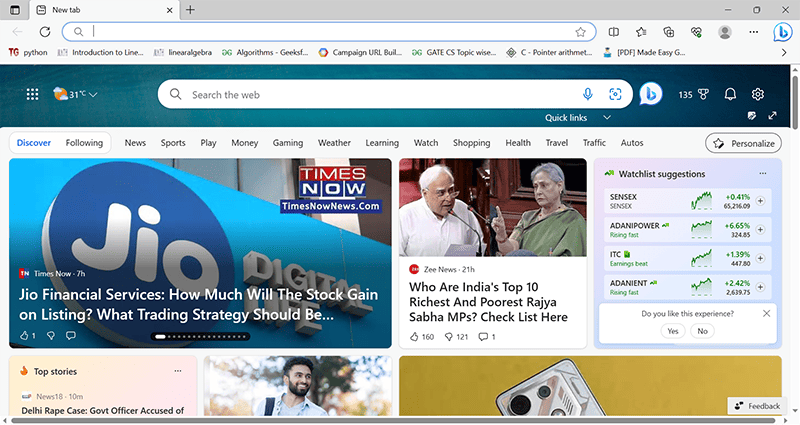800x425 pixels.
Task: Click the edit background icon
Action: (752, 116)
